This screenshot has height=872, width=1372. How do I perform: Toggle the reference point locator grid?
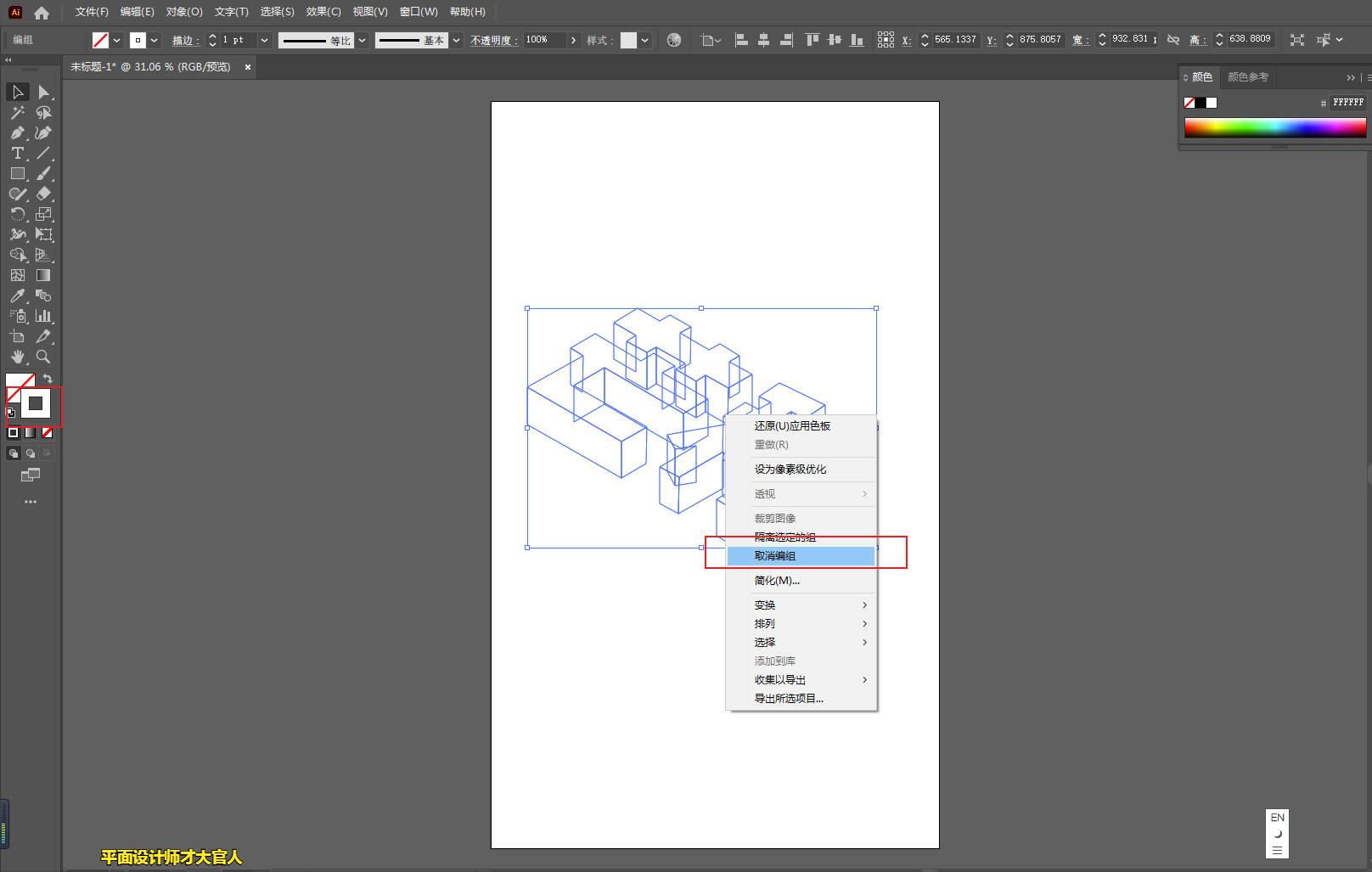886,40
